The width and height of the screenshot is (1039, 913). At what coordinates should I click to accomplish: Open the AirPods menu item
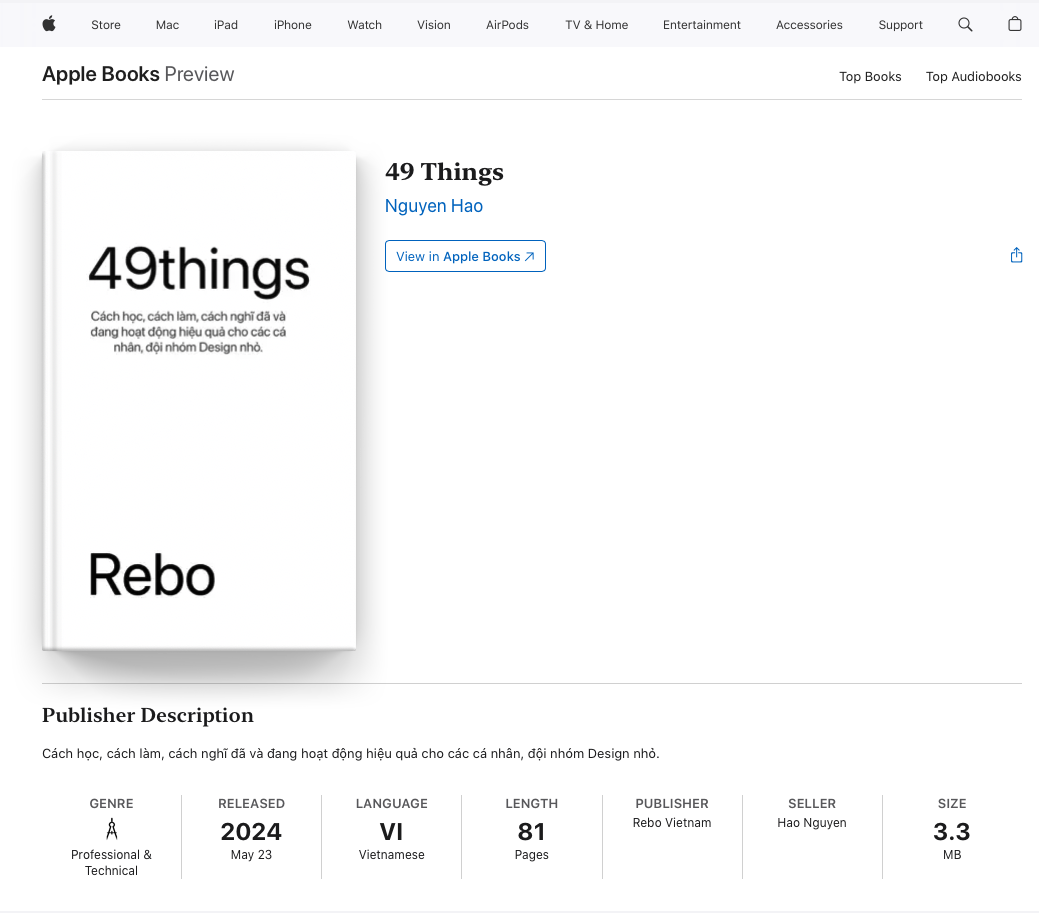pos(507,25)
